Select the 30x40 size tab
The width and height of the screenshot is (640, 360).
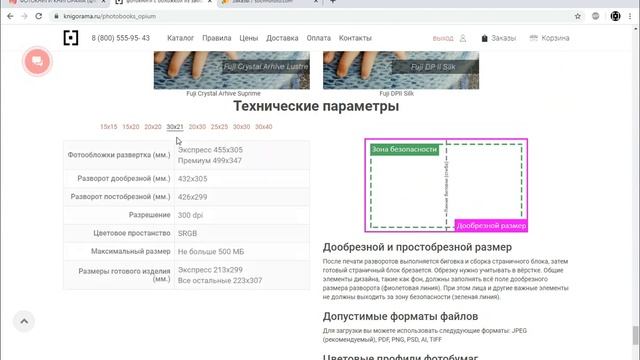(264, 127)
